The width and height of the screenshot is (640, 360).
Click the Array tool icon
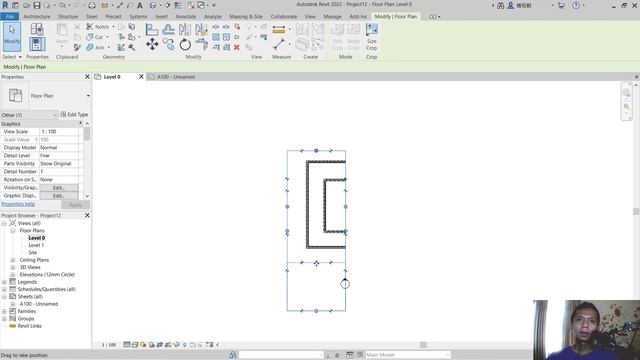(216, 37)
